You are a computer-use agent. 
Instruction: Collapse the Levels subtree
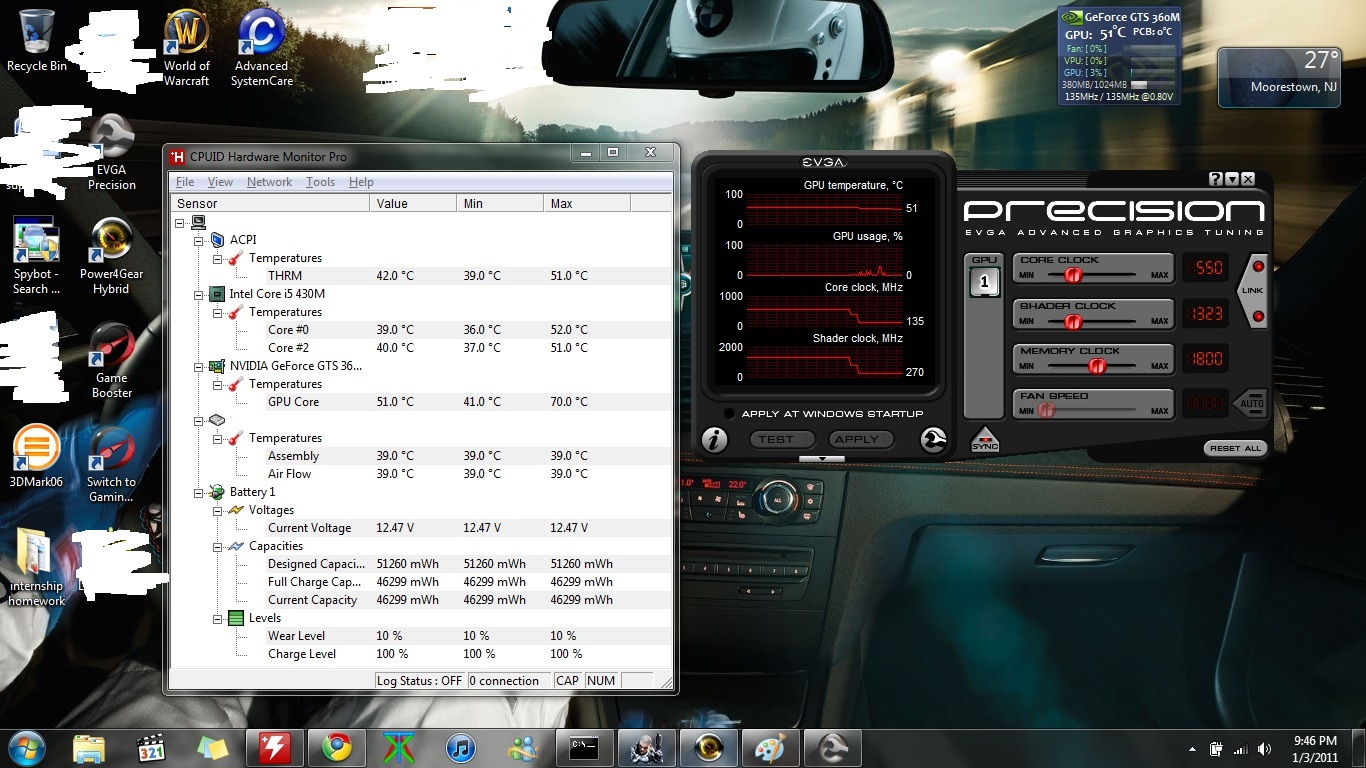point(217,618)
